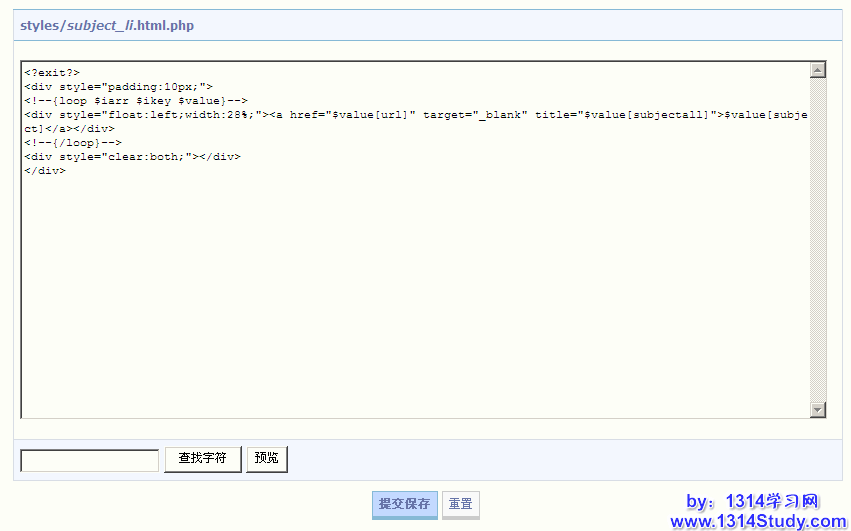Reset the form using the 重置 button
The image size is (851, 531).
coord(460,504)
